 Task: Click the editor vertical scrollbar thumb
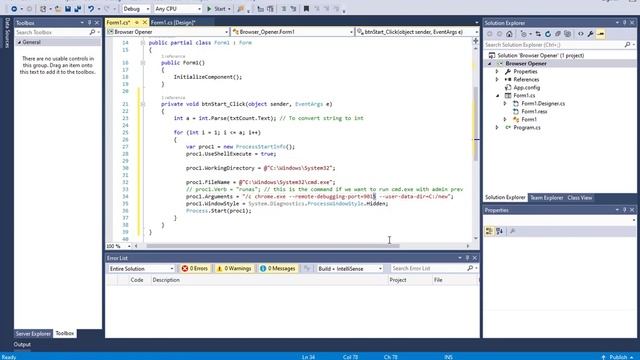(476, 124)
